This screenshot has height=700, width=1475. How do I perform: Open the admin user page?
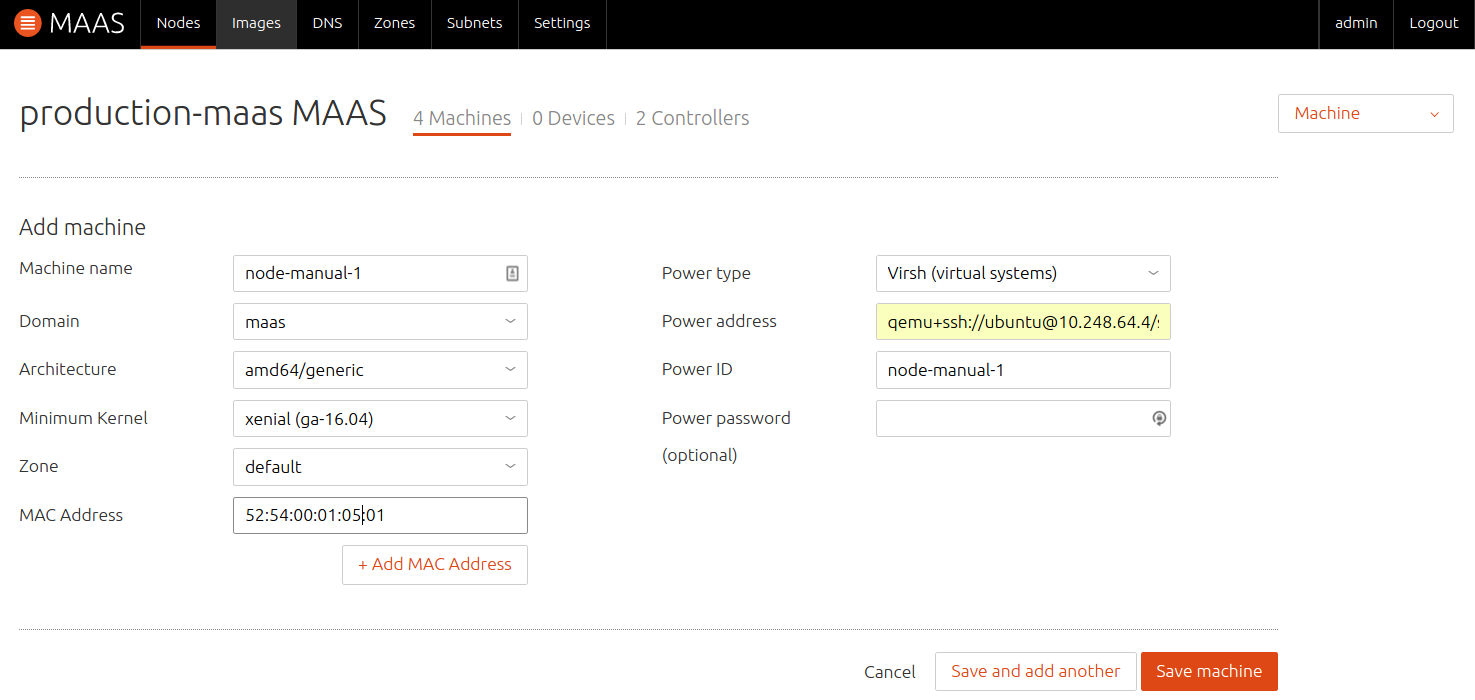[1356, 23]
